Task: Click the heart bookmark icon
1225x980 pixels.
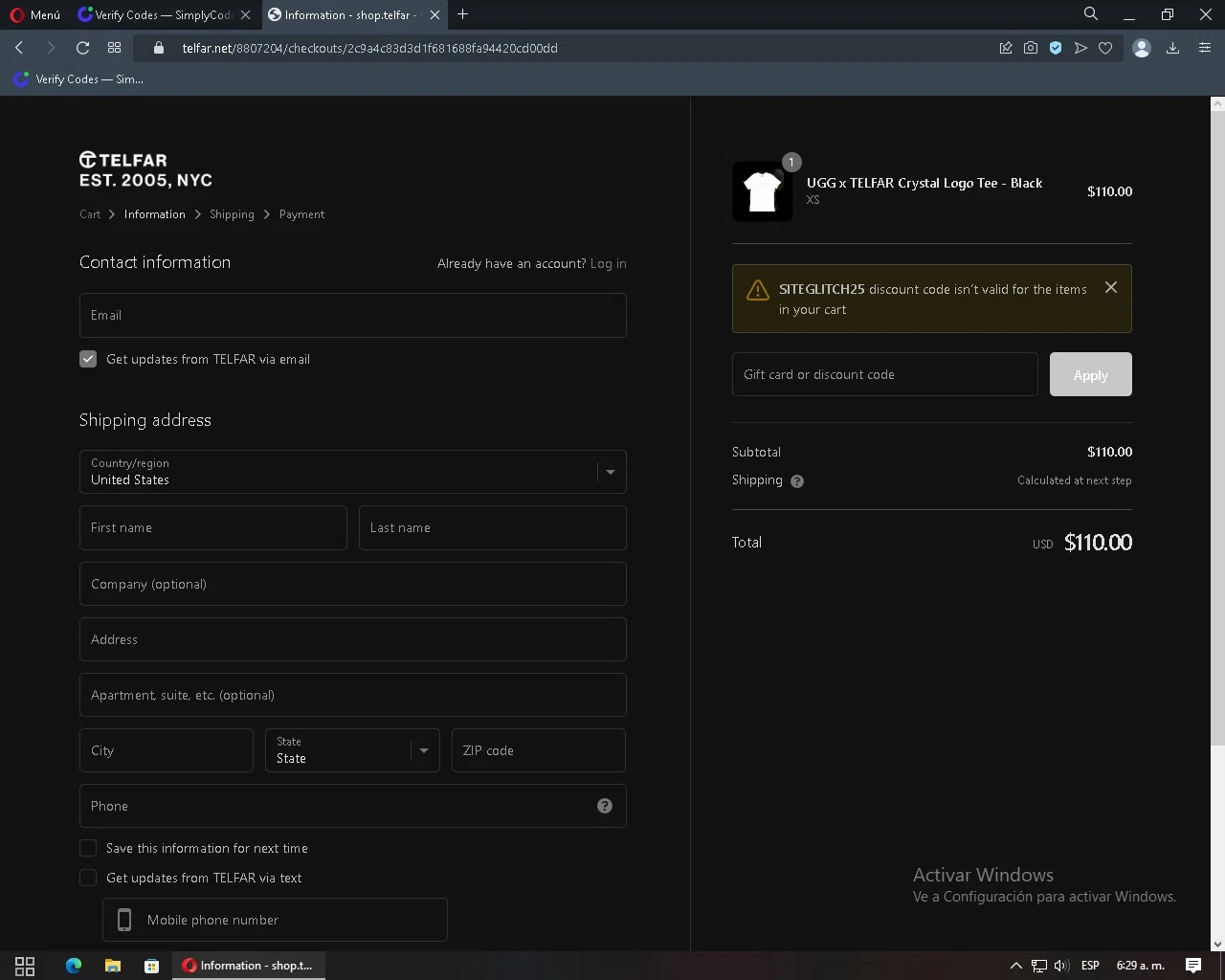Action: tap(1105, 48)
